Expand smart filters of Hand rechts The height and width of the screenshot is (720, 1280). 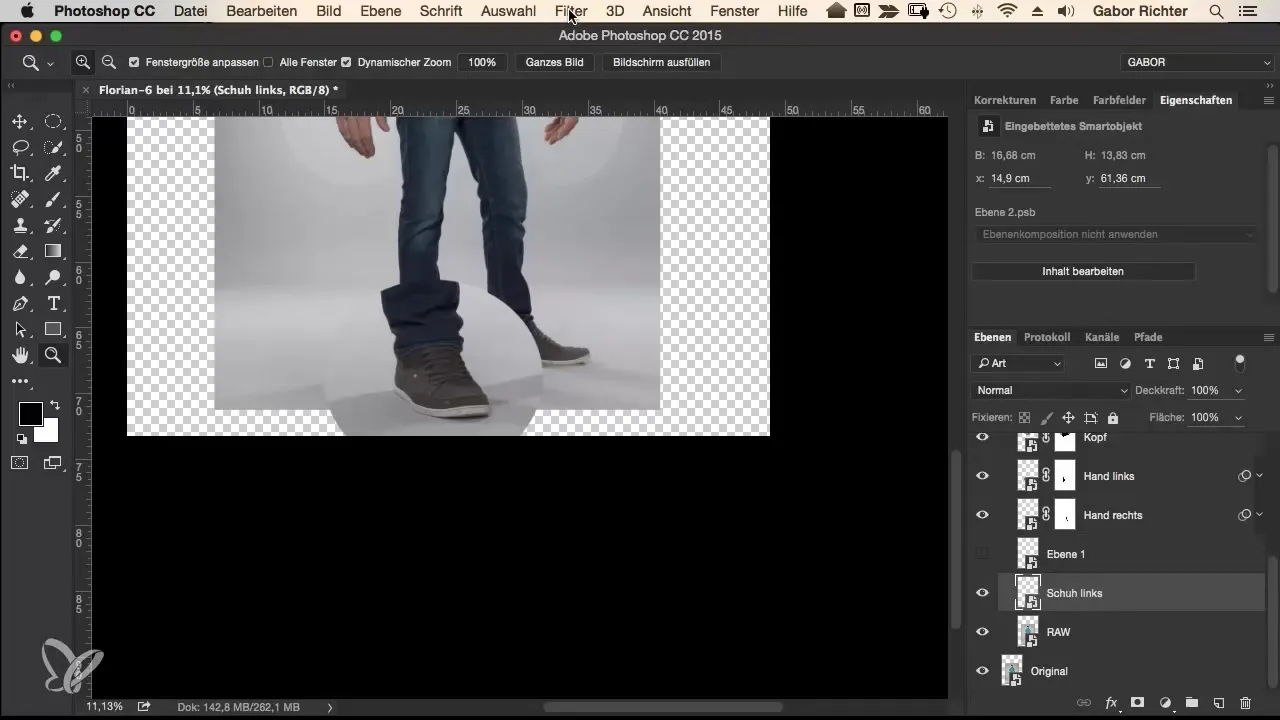[1259, 515]
